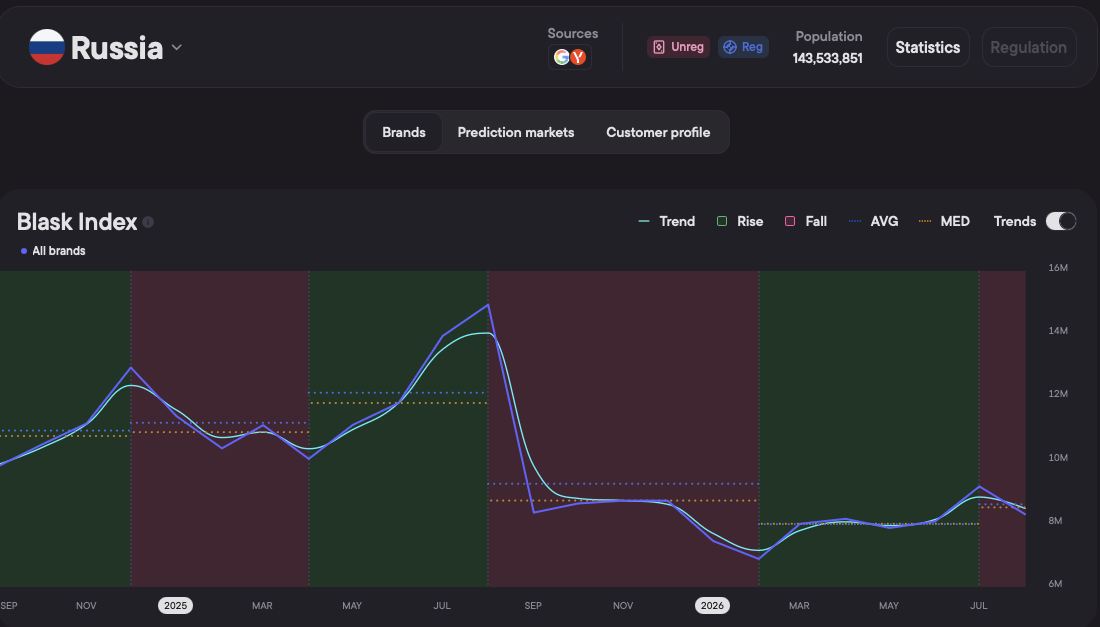This screenshot has height=627, width=1100.
Task: Click the AVG dotted legend icon
Action: coord(854,221)
